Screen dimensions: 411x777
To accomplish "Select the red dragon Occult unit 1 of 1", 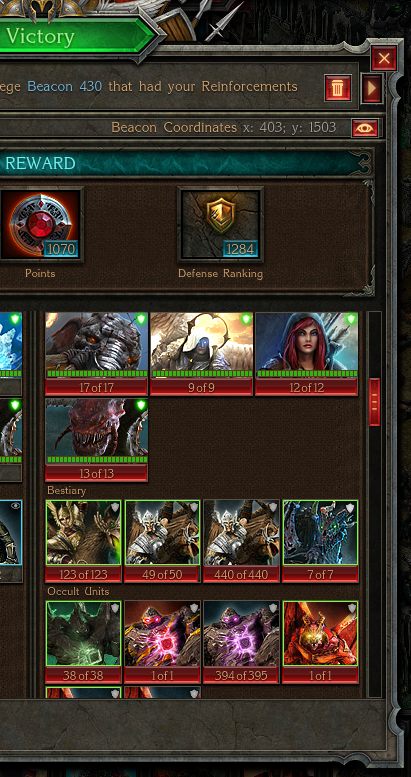I will 320,642.
